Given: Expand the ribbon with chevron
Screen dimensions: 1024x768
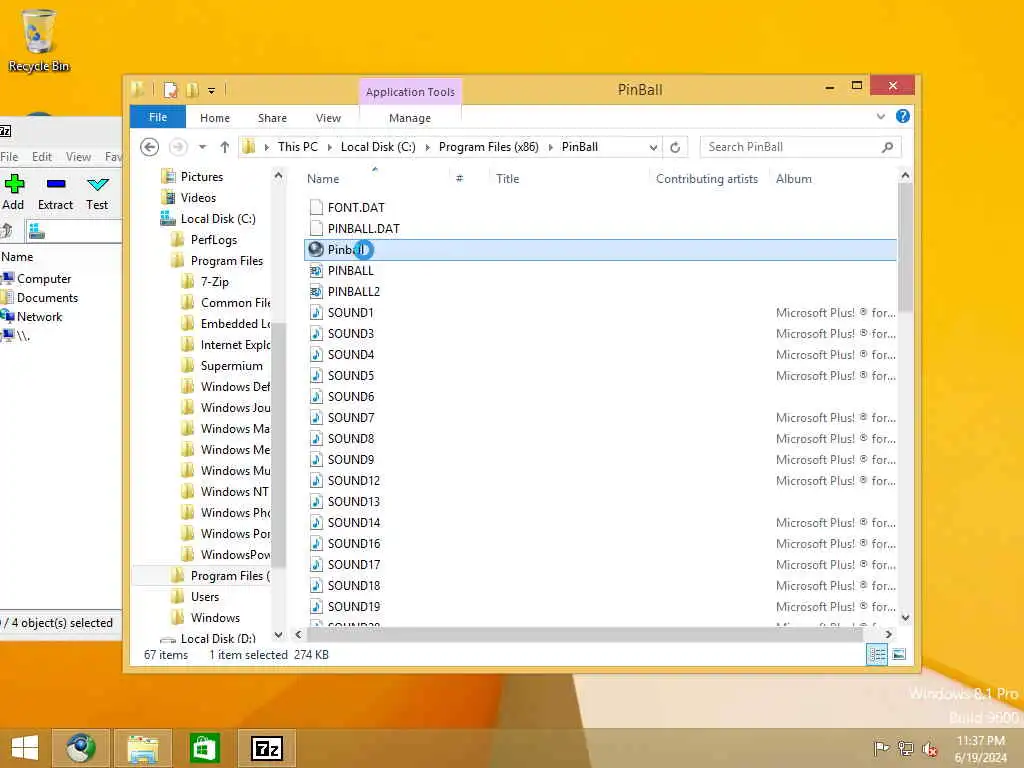Looking at the screenshot, I should [x=880, y=116].
